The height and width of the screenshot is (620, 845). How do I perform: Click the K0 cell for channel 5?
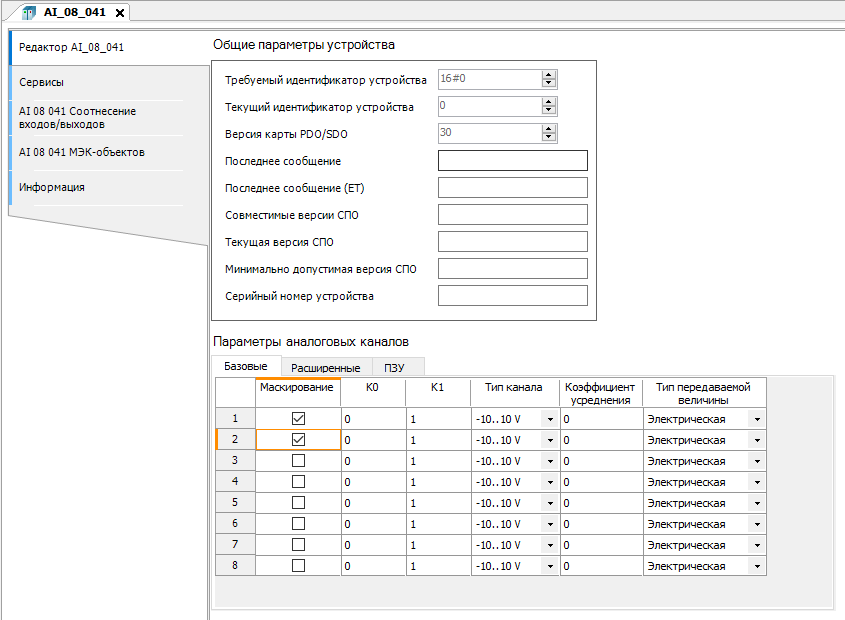click(x=372, y=503)
